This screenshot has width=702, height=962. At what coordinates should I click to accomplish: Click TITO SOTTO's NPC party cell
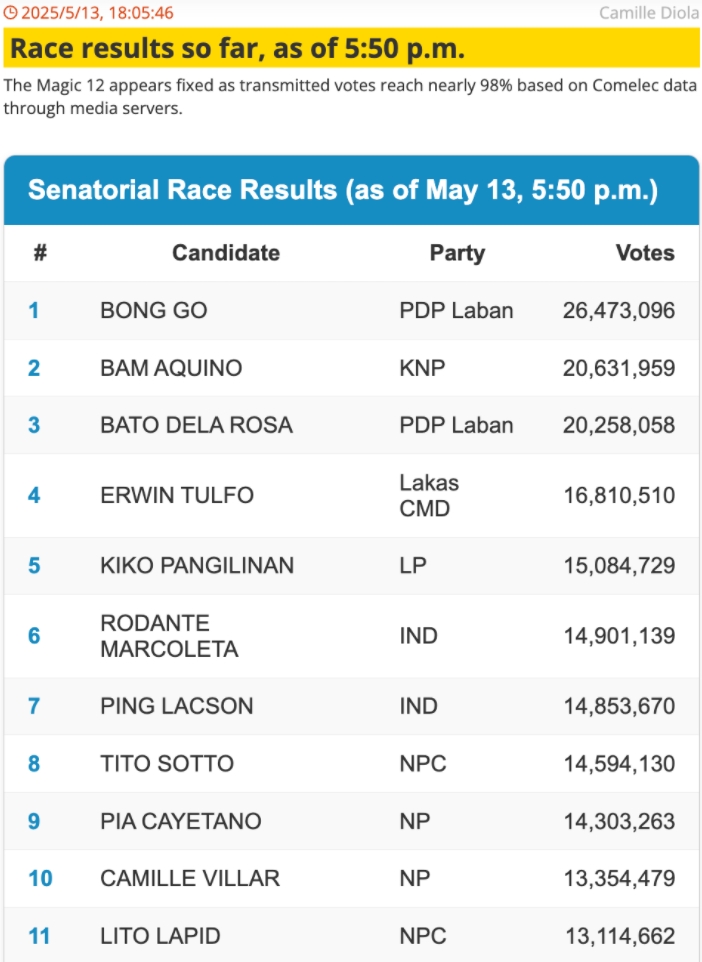click(423, 764)
